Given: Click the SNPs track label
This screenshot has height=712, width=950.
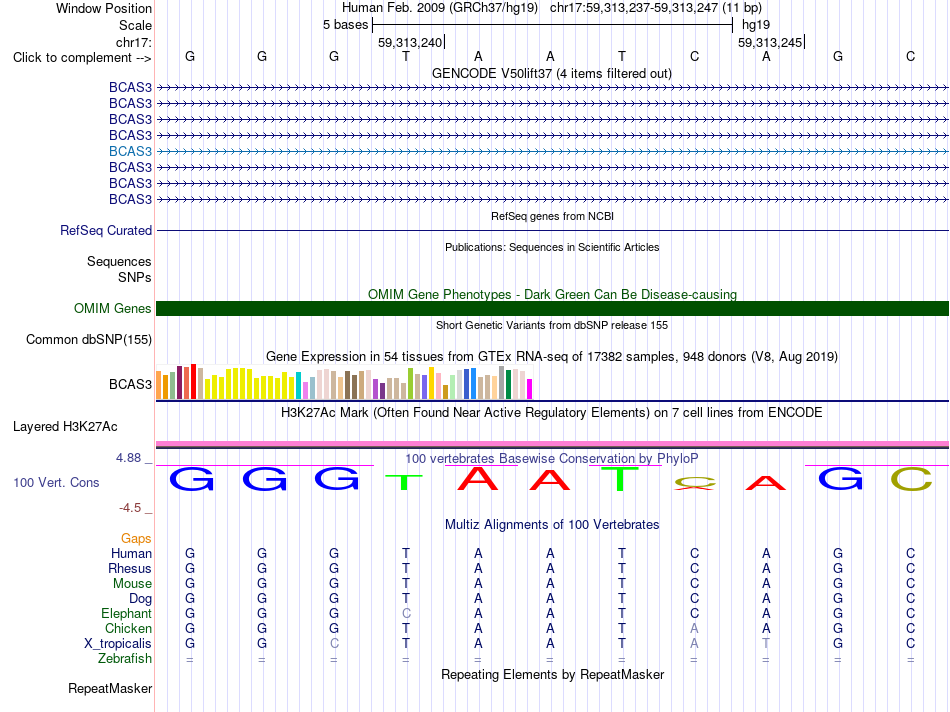Looking at the screenshot, I should 135,277.
